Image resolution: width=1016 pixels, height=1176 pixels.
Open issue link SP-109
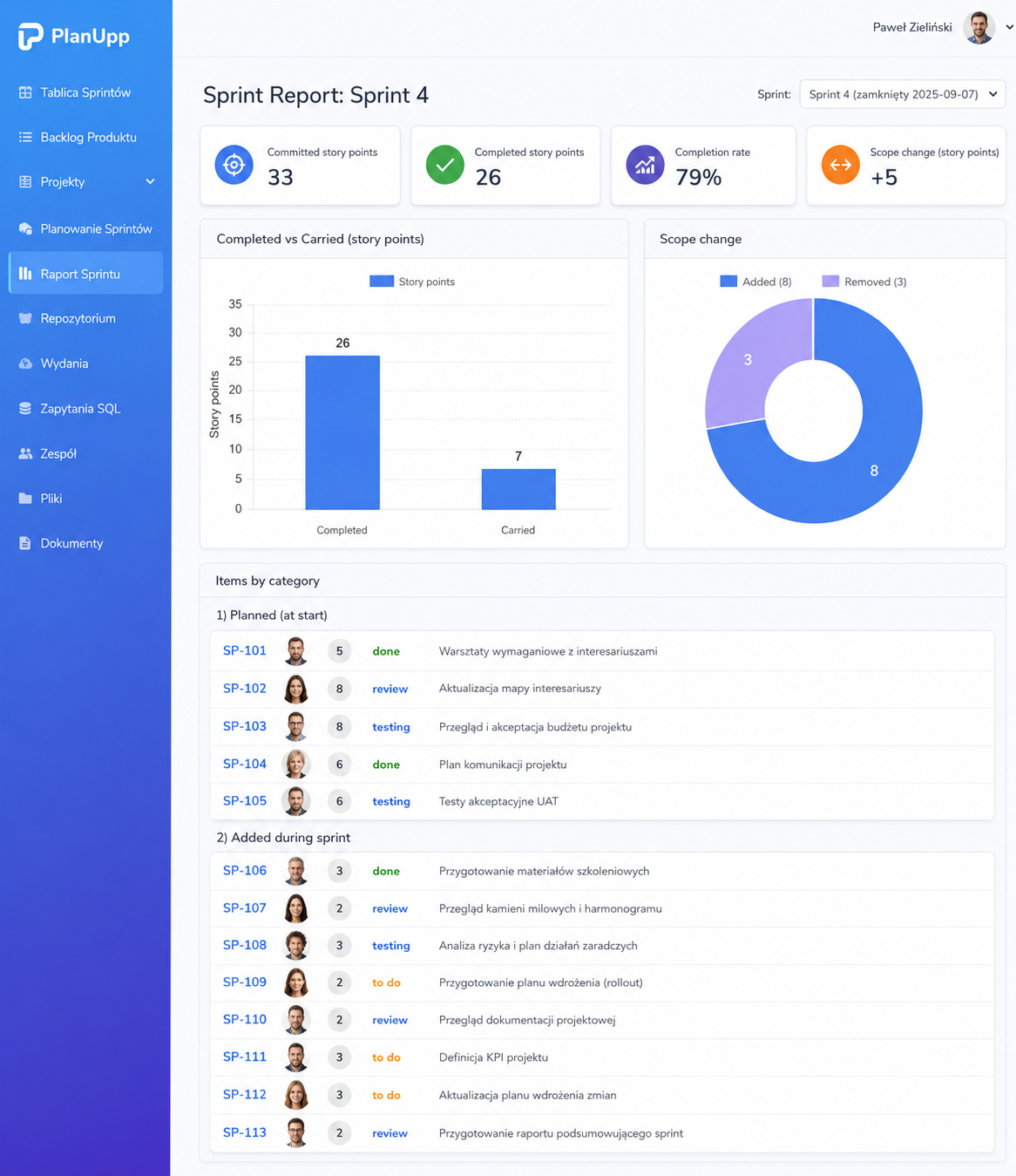tap(245, 982)
